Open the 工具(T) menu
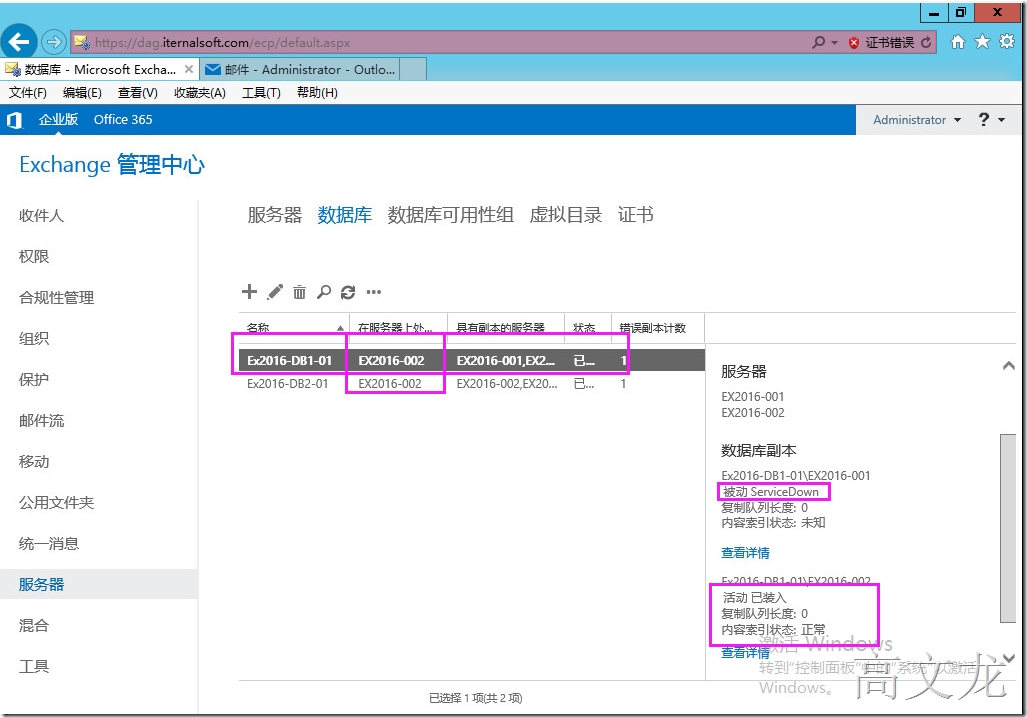 pos(261,92)
